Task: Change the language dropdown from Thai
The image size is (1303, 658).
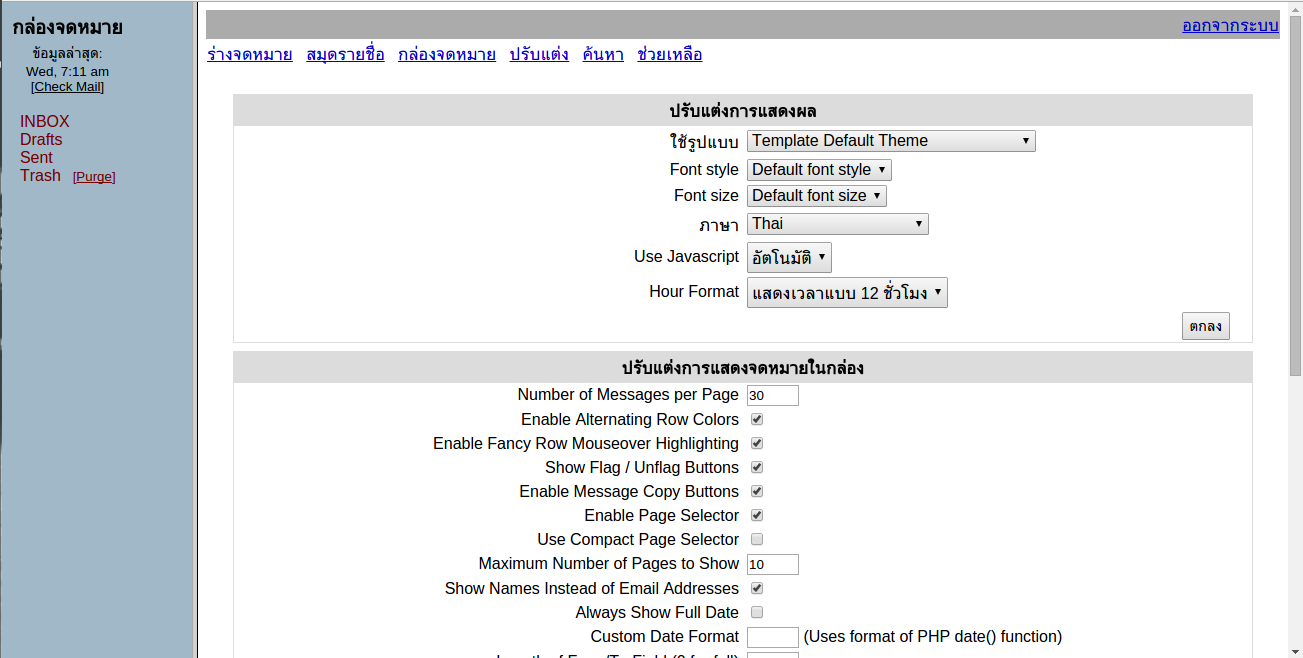Action: pos(837,224)
